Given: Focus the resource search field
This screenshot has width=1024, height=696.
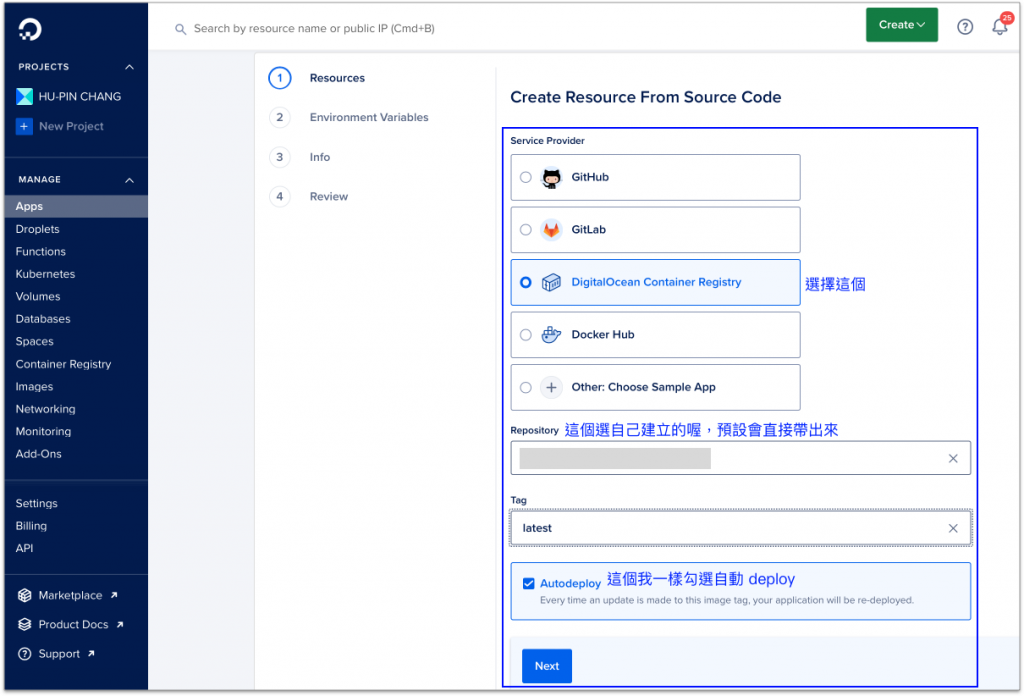Looking at the screenshot, I should pyautogui.click(x=314, y=29).
